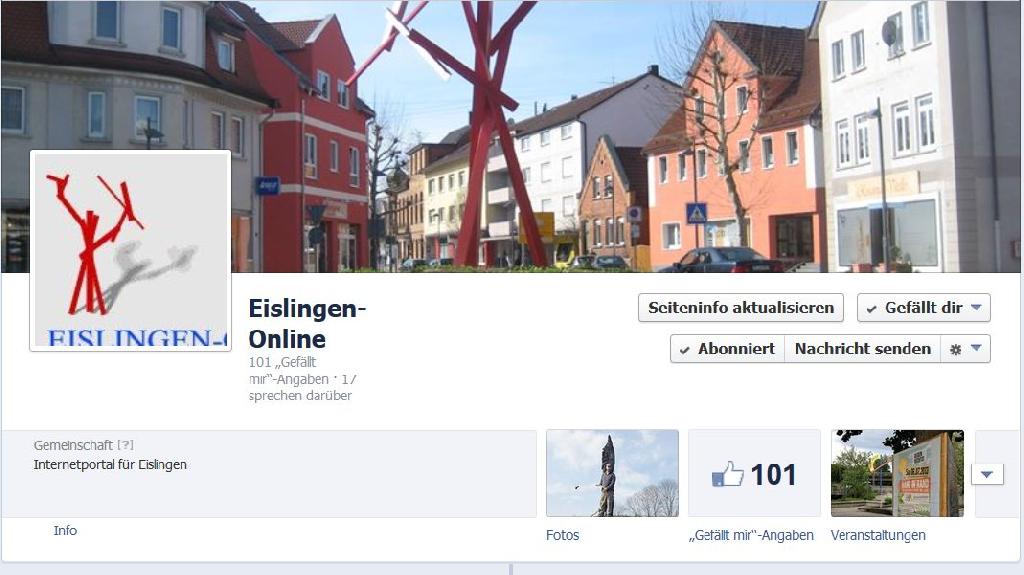
Task: Click the Eislingen-Online page title
Action: click(x=306, y=323)
